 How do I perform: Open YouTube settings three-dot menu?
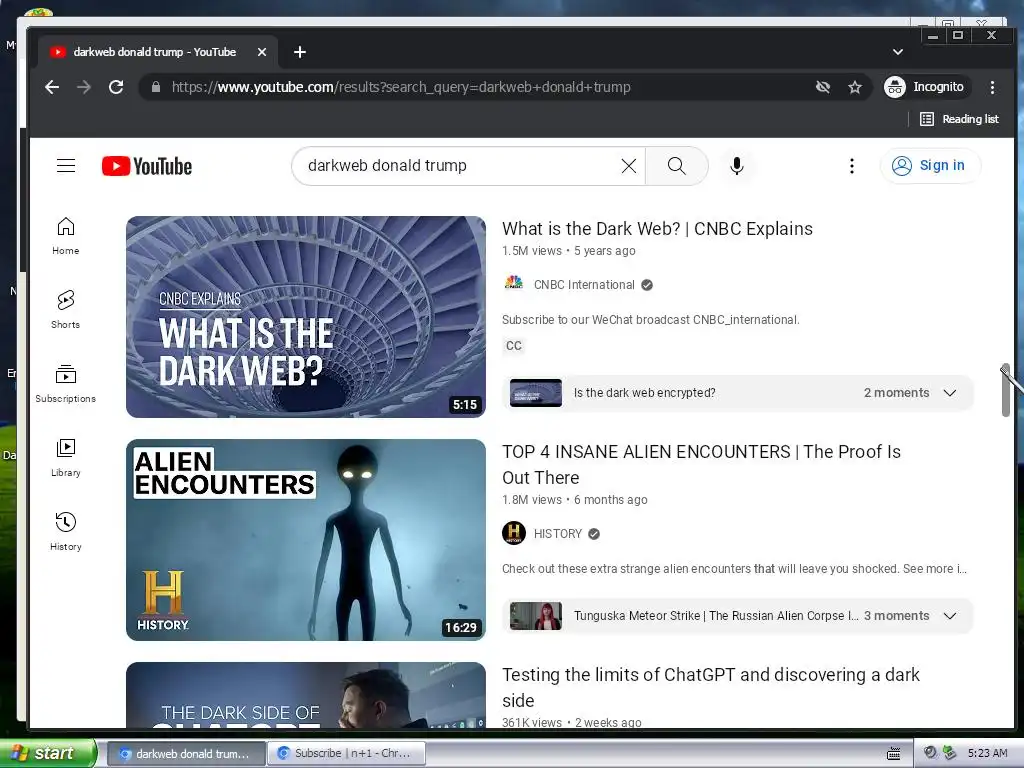[x=852, y=166]
